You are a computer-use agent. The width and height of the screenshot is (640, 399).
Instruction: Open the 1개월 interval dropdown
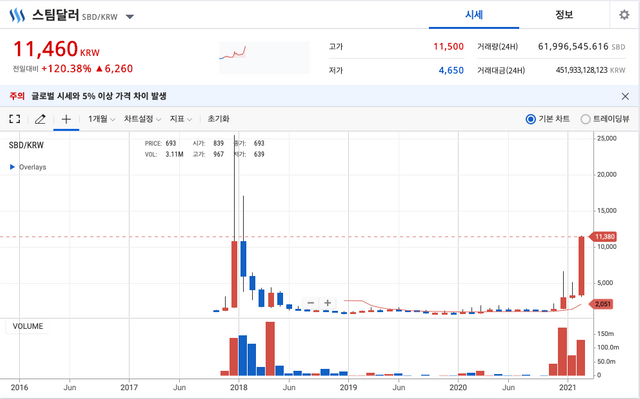tap(102, 119)
